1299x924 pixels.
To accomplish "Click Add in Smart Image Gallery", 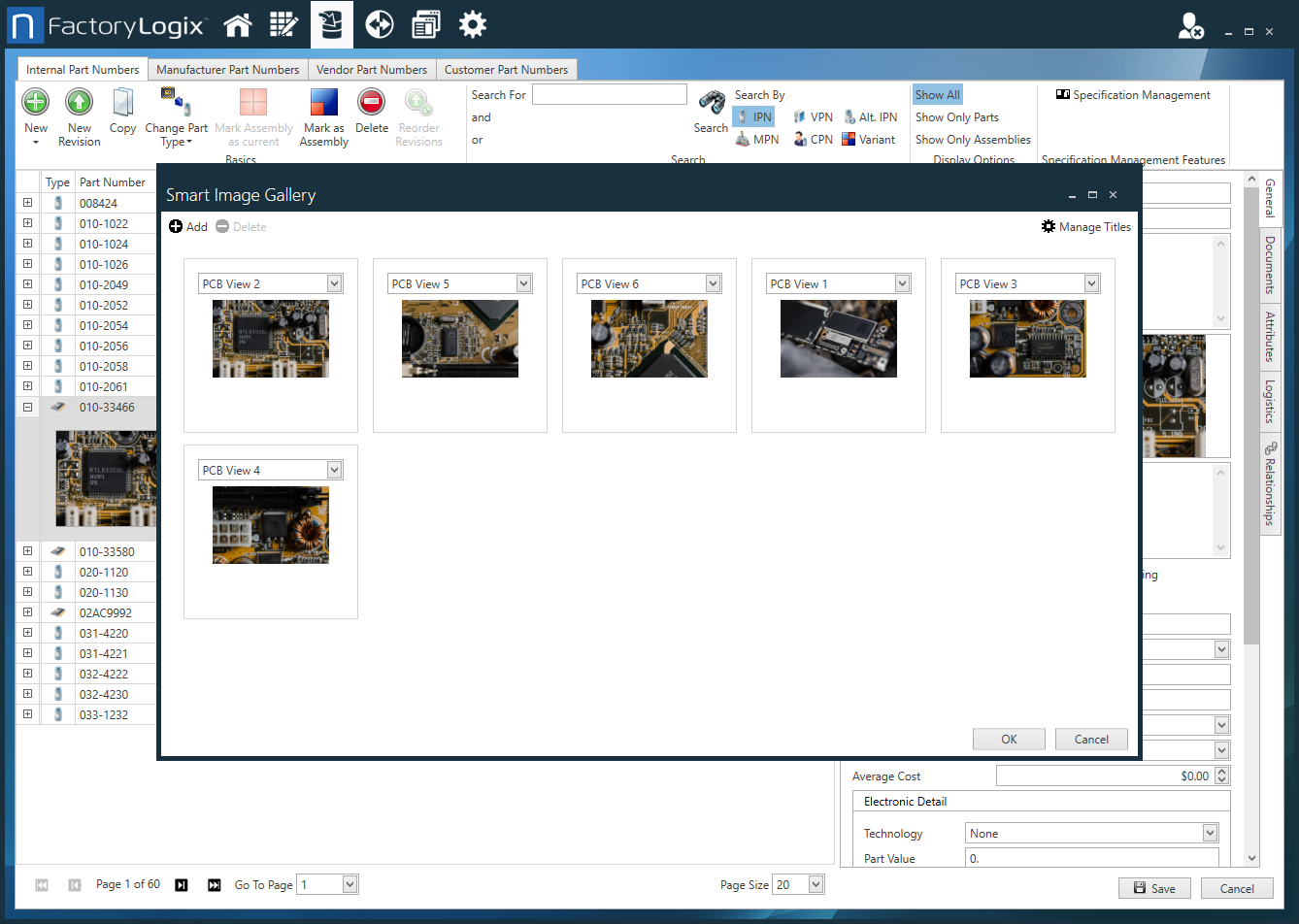I will [188, 227].
